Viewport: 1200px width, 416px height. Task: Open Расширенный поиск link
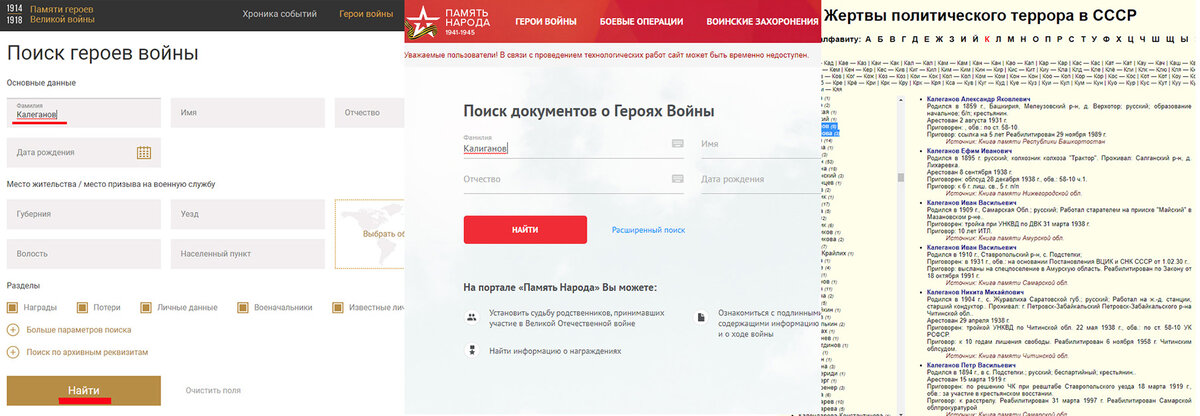[648, 230]
